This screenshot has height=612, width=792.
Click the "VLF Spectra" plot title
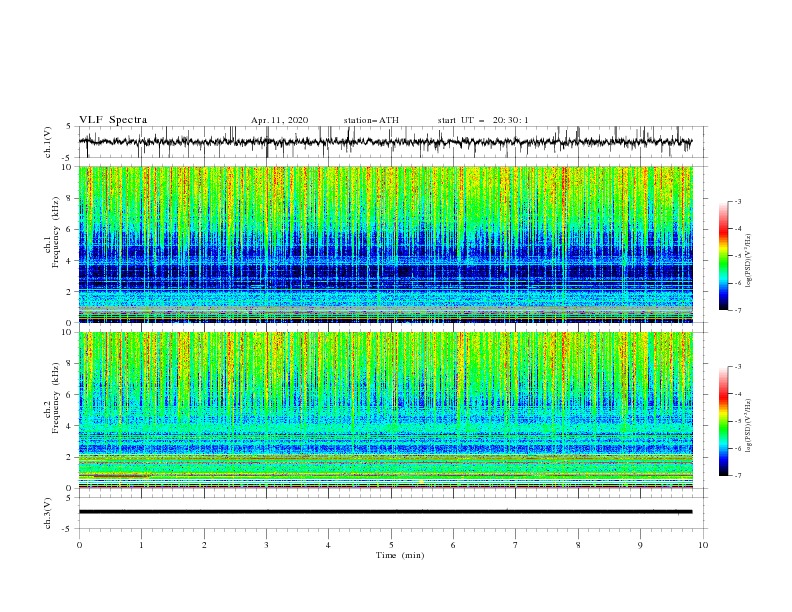point(113,120)
